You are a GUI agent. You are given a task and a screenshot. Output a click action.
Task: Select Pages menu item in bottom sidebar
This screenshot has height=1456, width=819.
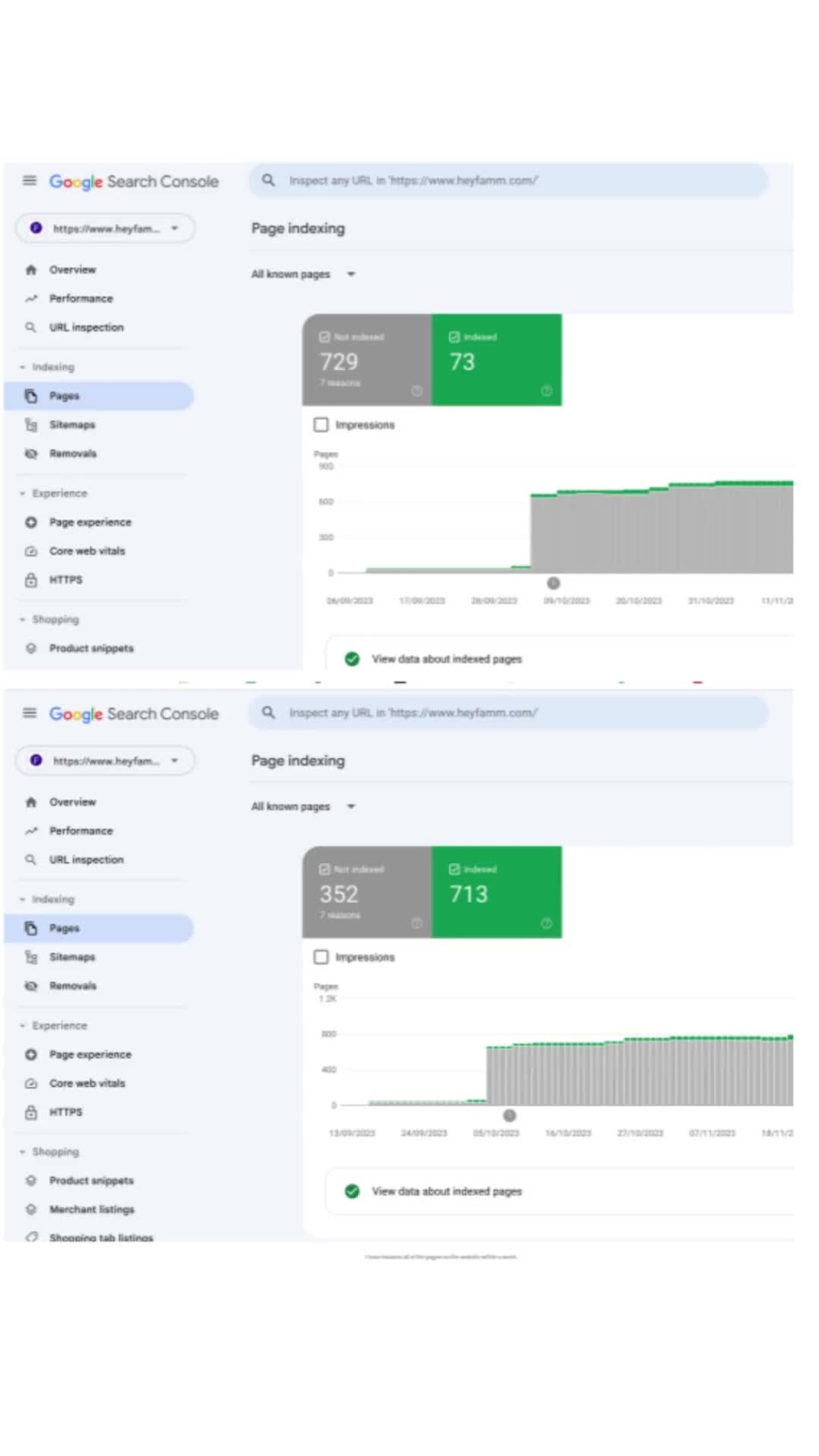98,928
